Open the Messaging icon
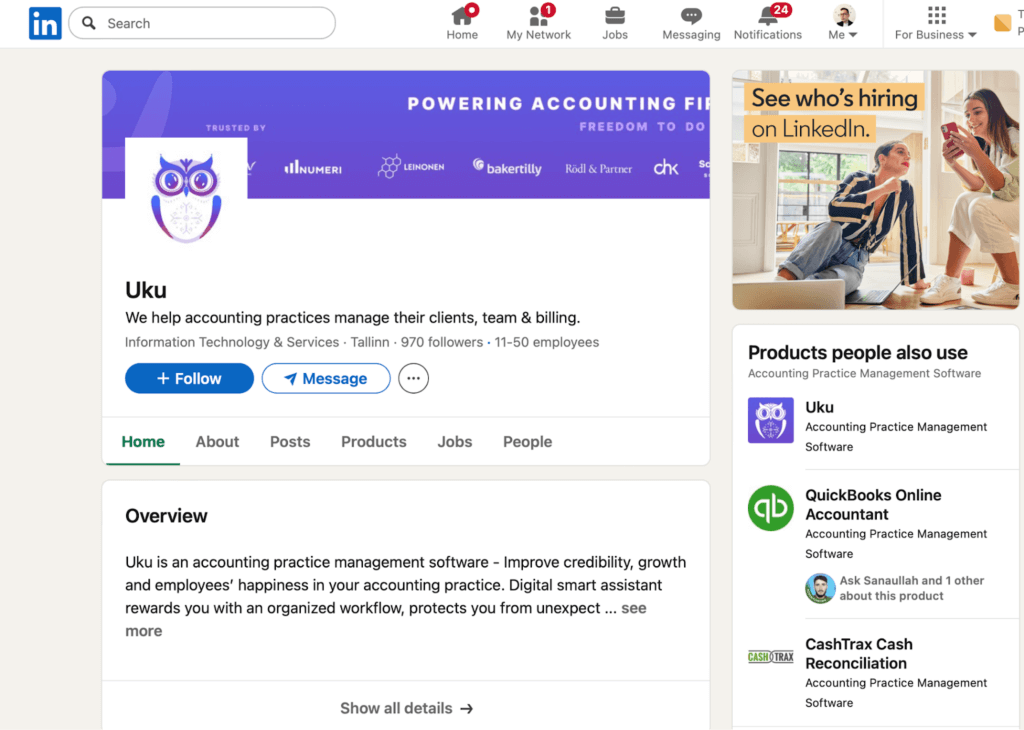 (x=691, y=16)
